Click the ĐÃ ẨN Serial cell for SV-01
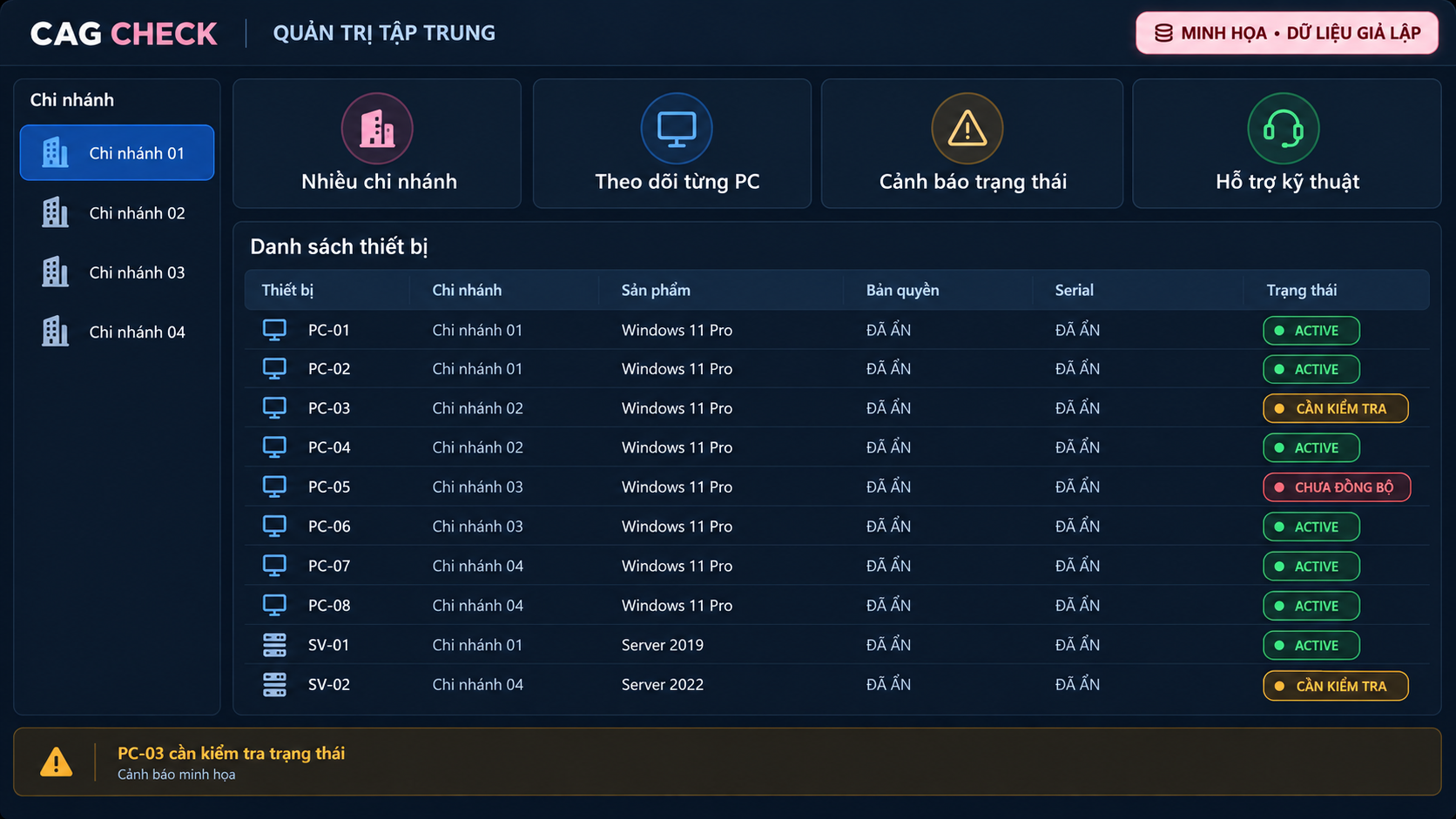Viewport: 1456px width, 819px height. point(1077,645)
